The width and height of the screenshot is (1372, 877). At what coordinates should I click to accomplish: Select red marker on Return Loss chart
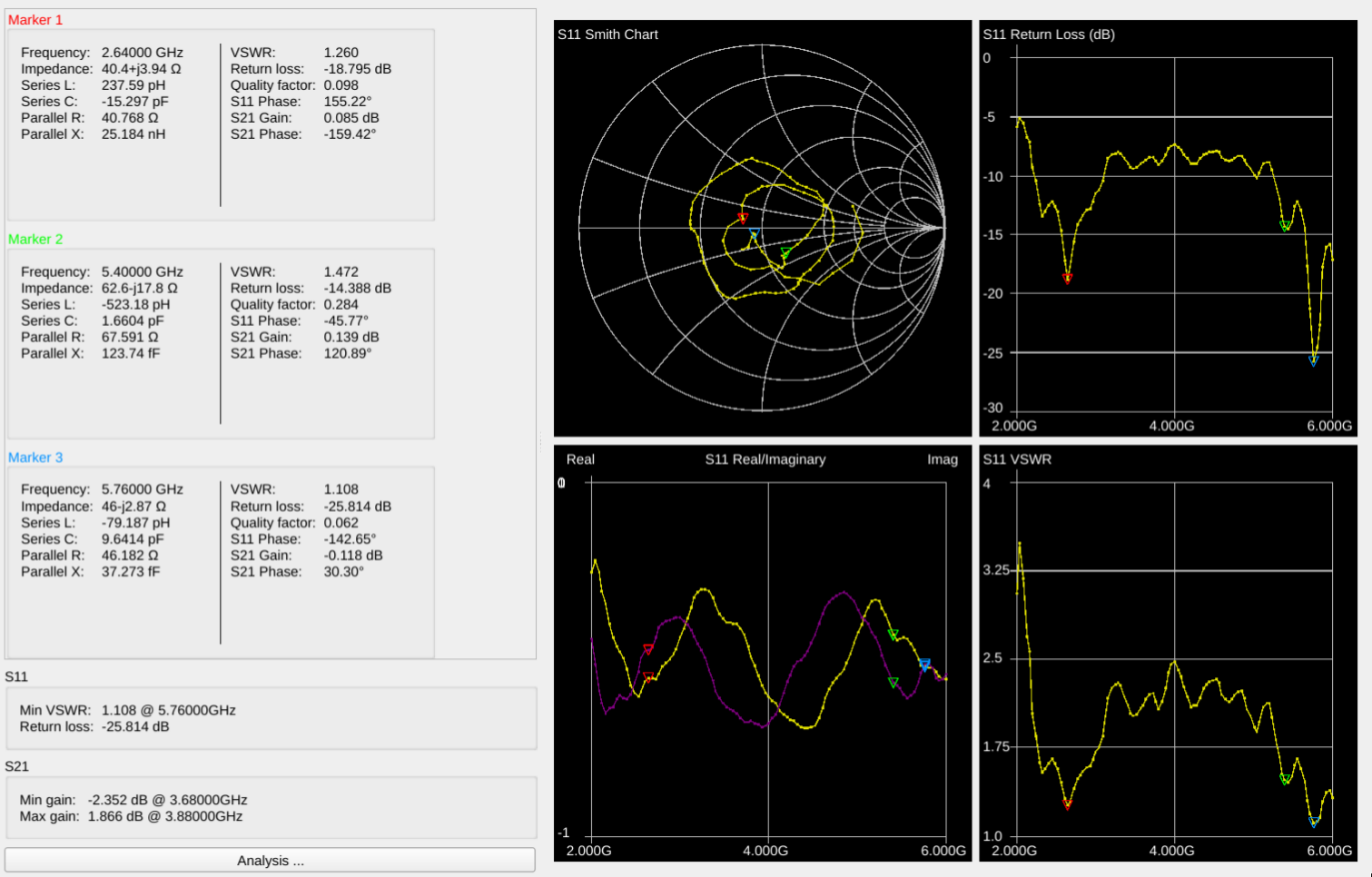point(1067,278)
